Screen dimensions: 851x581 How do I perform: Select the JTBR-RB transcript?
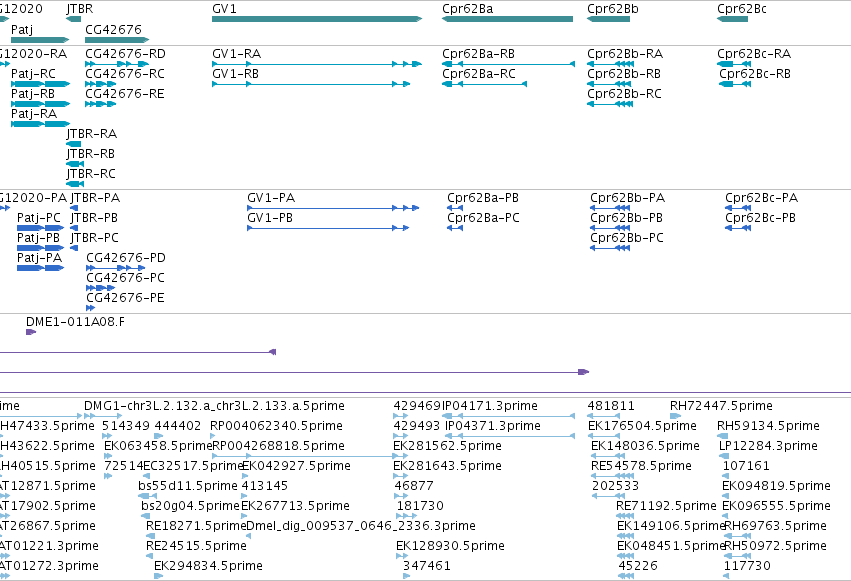(x=75, y=164)
